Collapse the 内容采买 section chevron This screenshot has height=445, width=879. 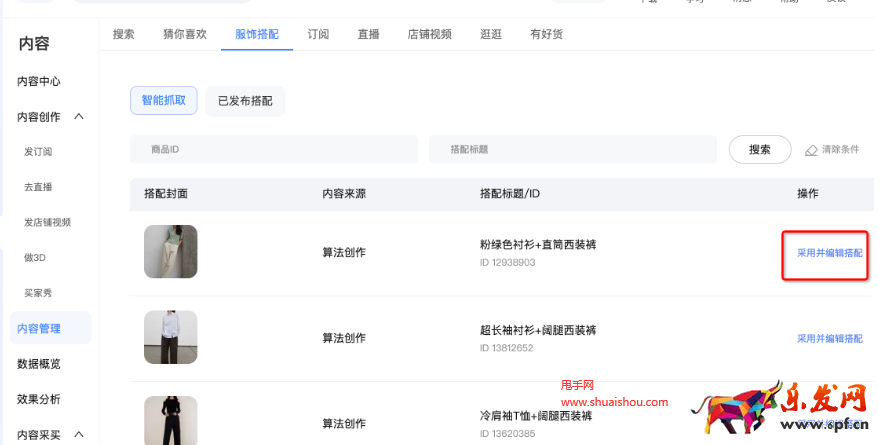(79, 434)
